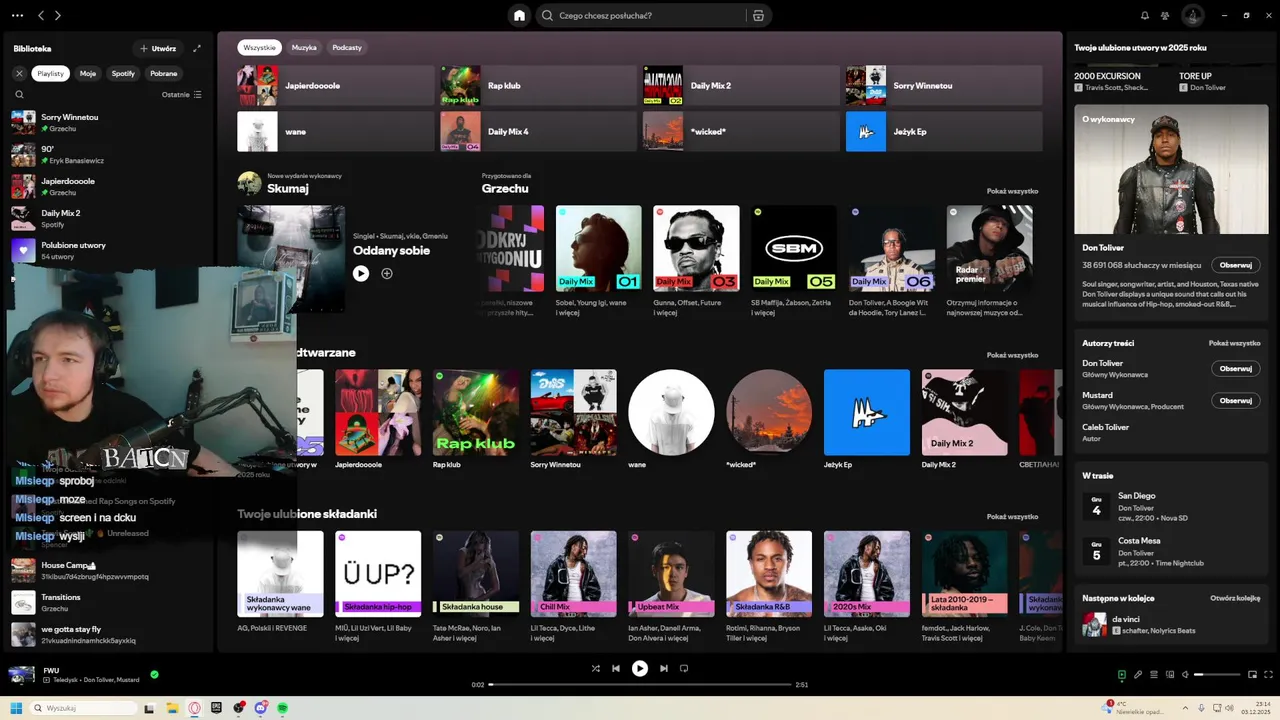Toggle repeat mode

(x=684, y=668)
